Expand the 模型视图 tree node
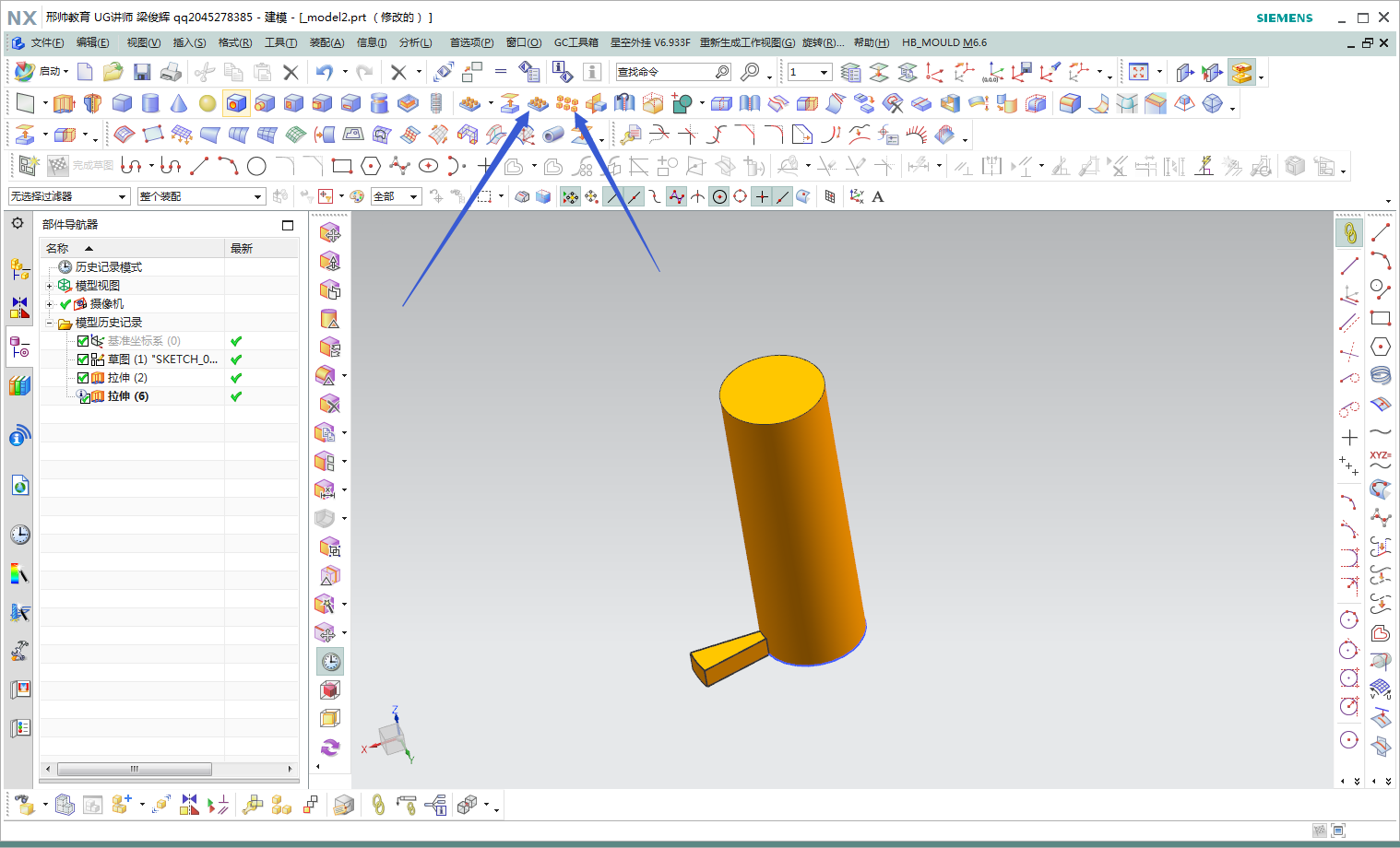Screen dimensions: 1400x848 point(50,286)
